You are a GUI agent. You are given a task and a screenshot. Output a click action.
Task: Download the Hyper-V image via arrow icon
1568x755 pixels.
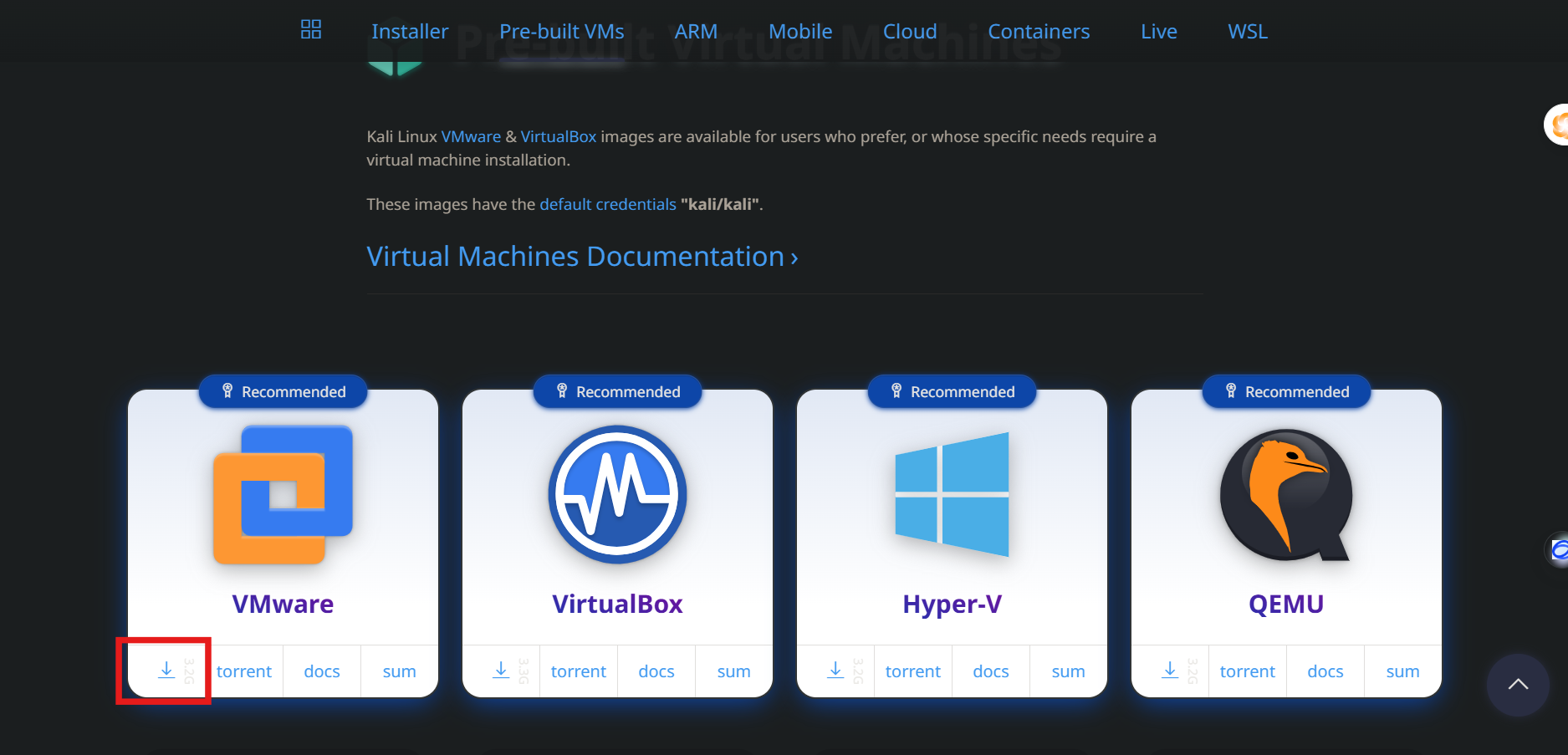click(835, 671)
